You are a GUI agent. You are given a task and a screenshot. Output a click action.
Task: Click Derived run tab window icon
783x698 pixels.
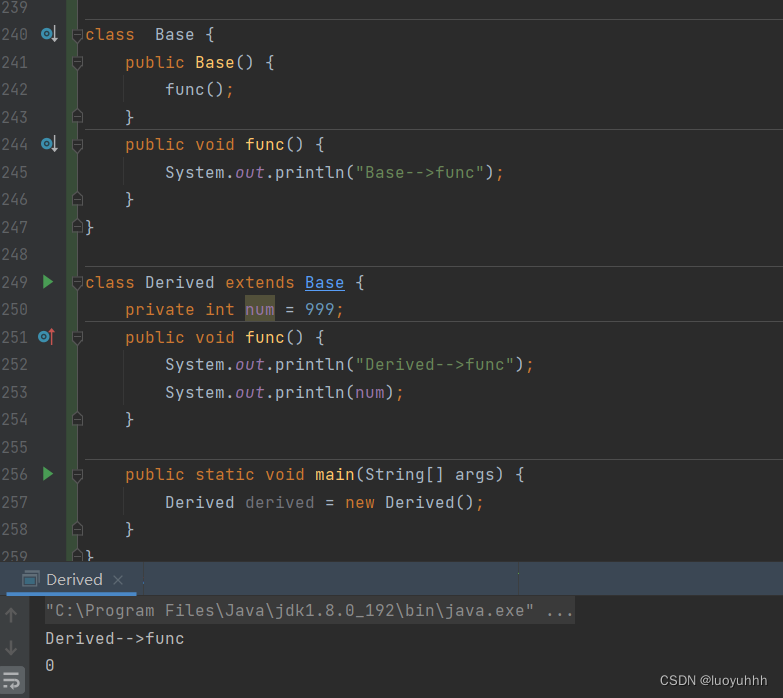click(x=30, y=579)
